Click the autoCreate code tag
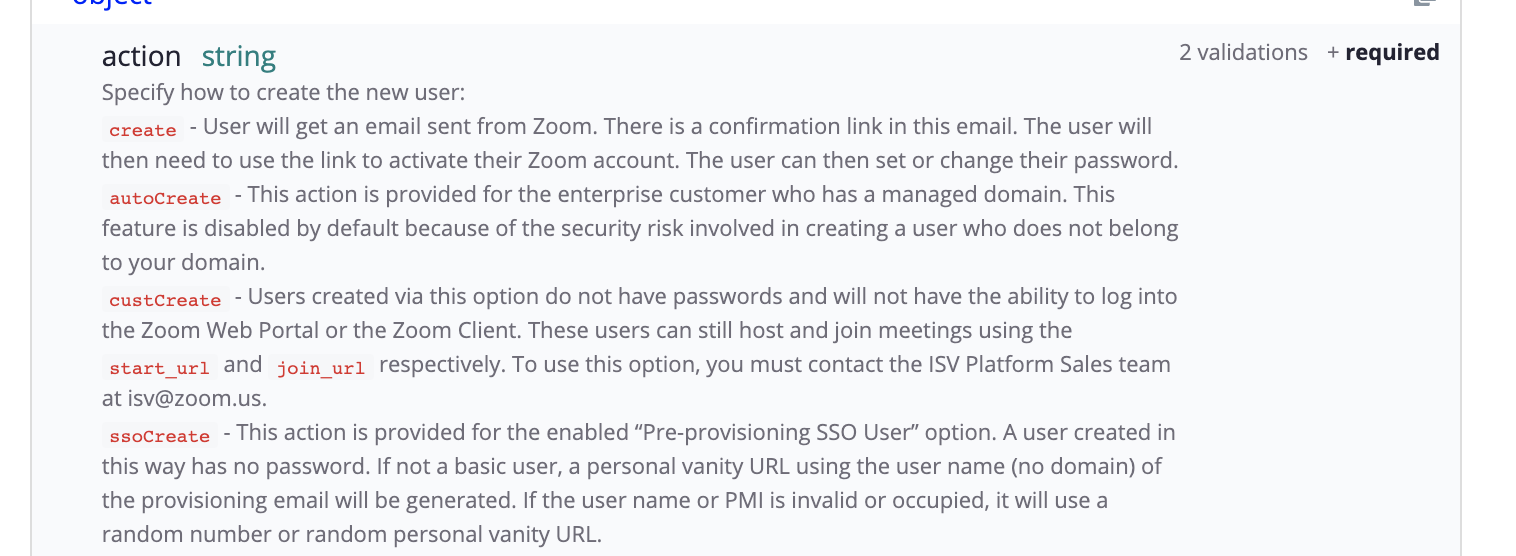The width and height of the screenshot is (1516, 556). point(165,198)
